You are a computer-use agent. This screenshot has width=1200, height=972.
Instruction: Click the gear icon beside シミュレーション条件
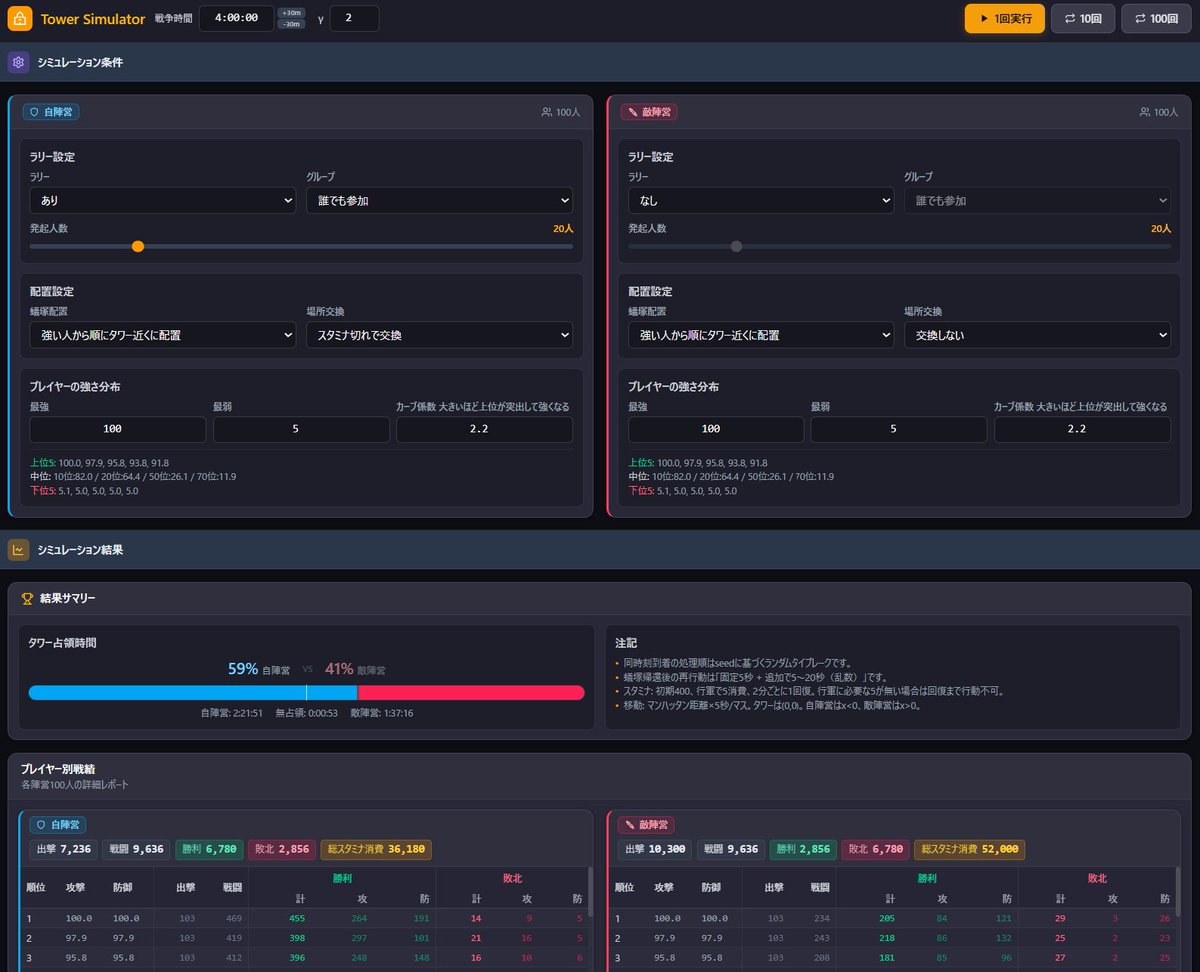(18, 62)
